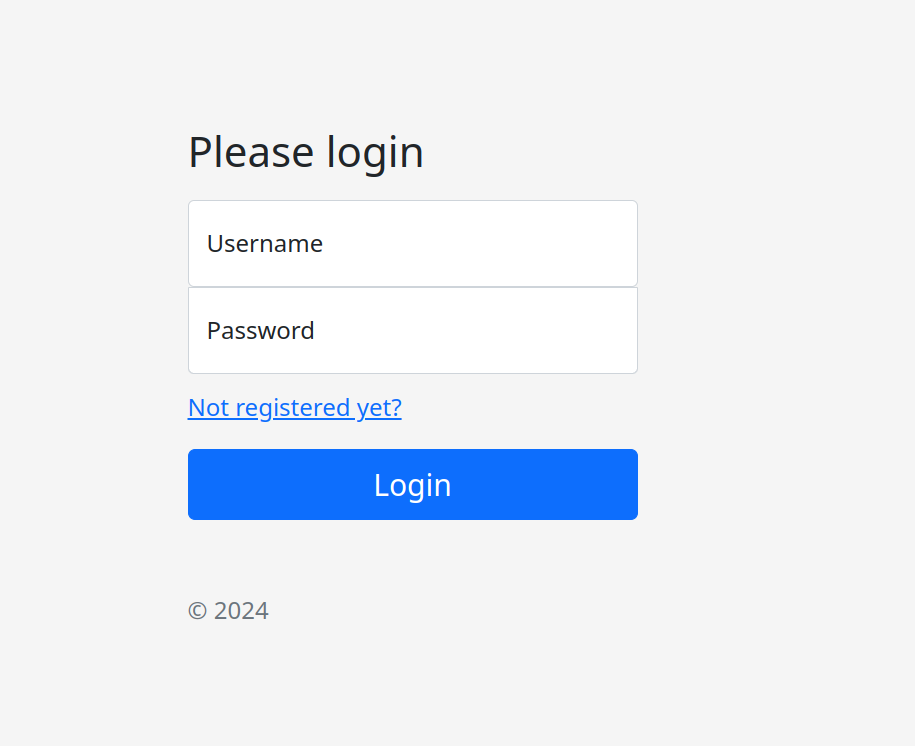The image size is (915, 746).
Task: Select the "Please login" heading text
Action: 306,153
